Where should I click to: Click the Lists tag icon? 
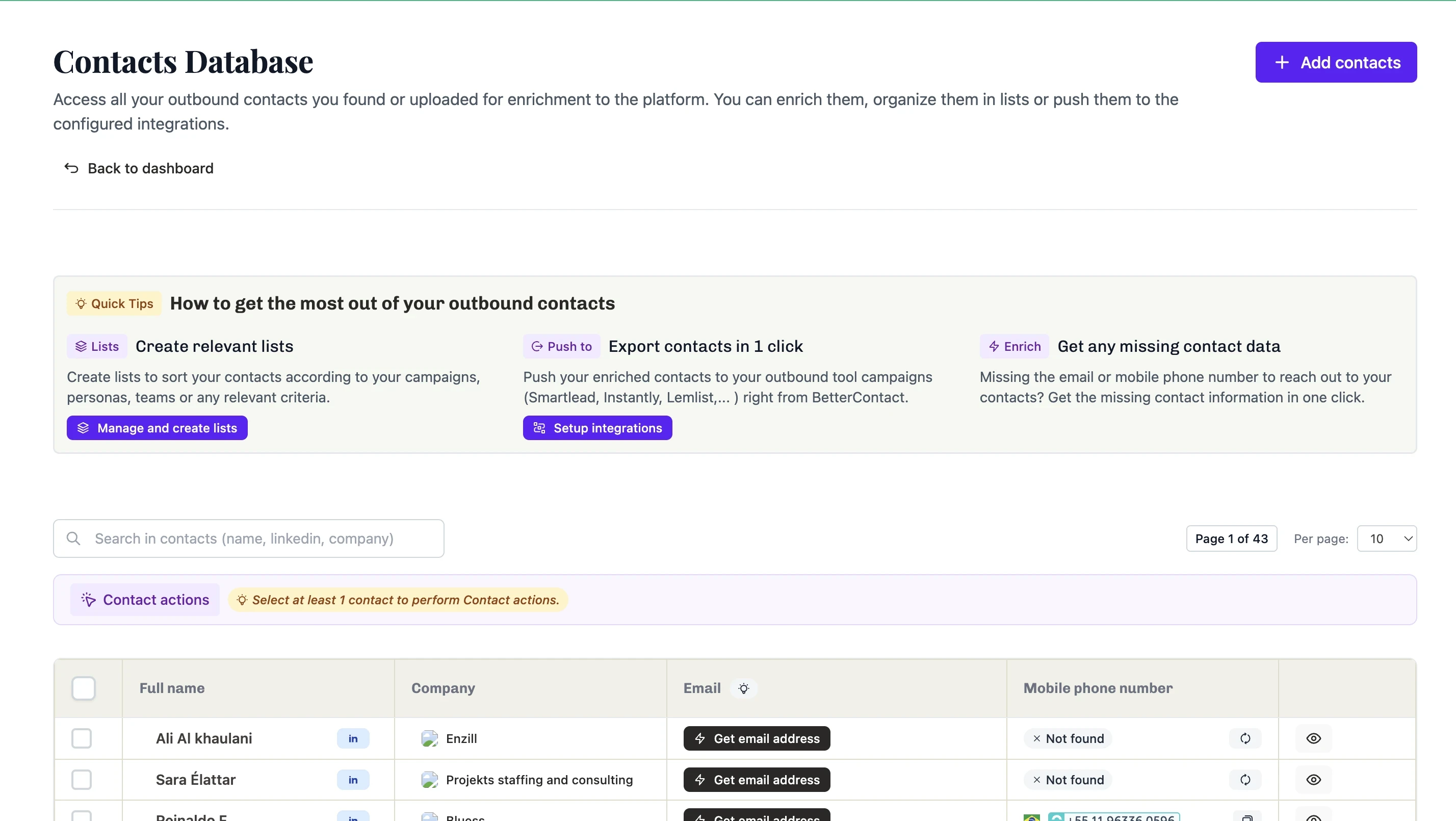click(x=81, y=347)
